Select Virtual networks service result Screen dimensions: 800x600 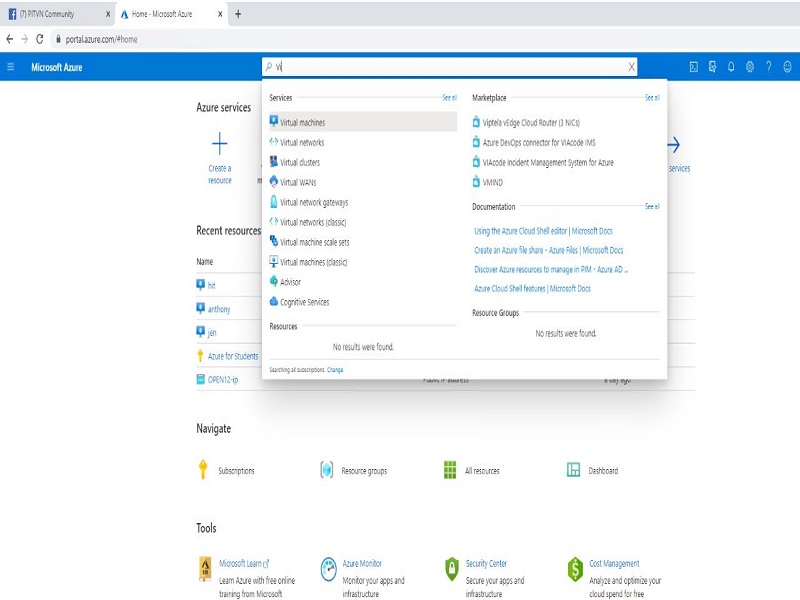[302, 142]
